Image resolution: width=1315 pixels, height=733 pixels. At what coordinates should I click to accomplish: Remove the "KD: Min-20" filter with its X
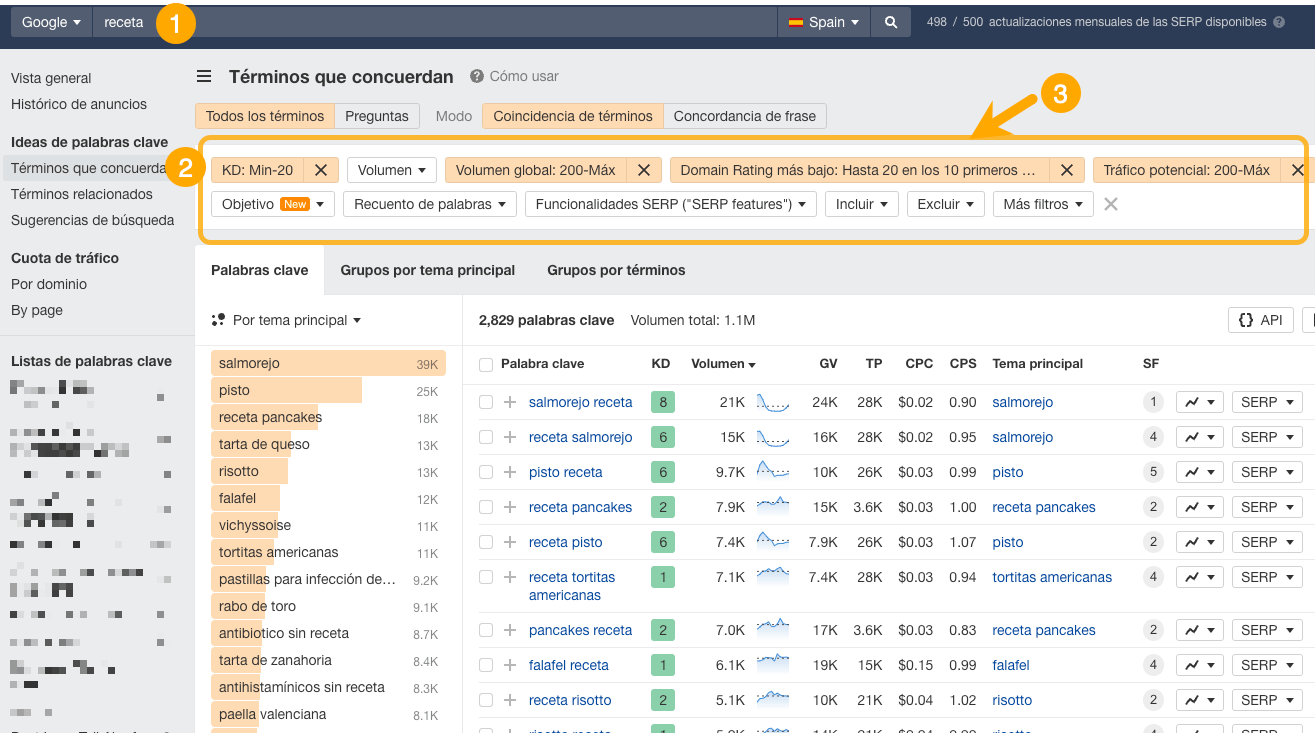point(320,170)
